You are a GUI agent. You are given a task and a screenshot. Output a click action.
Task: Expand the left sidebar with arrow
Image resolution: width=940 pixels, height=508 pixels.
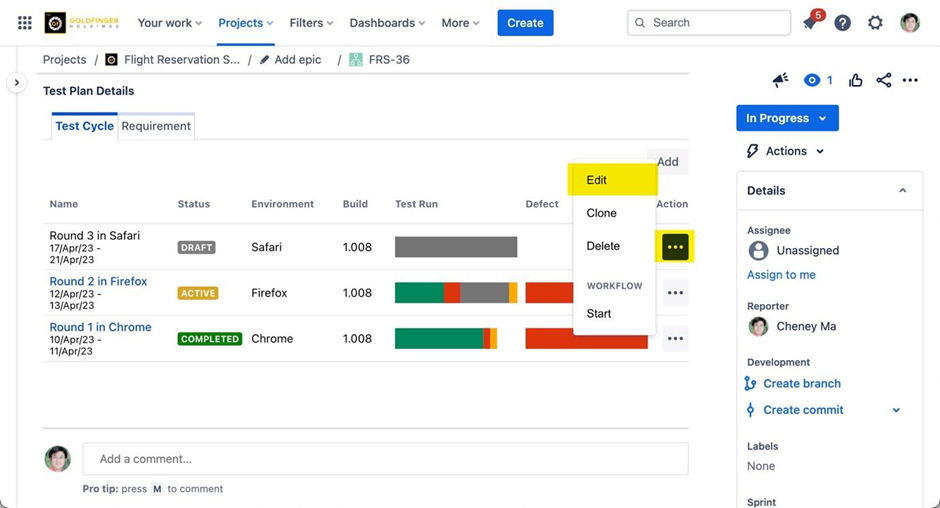16,83
